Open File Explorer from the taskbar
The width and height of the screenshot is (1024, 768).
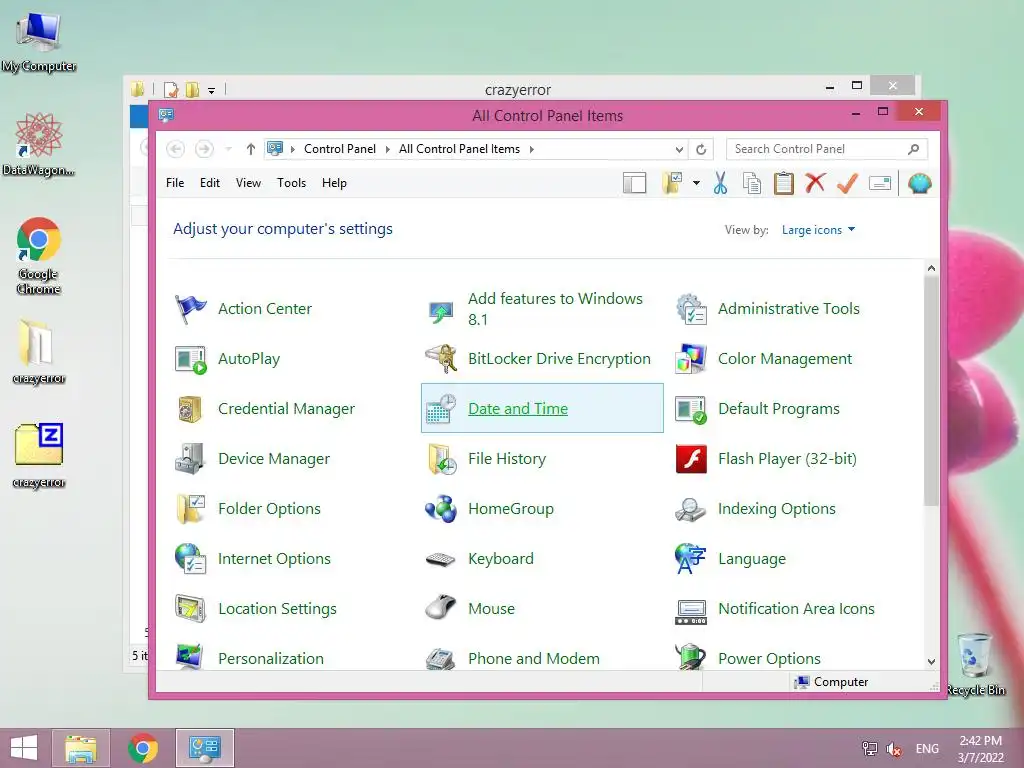point(81,748)
